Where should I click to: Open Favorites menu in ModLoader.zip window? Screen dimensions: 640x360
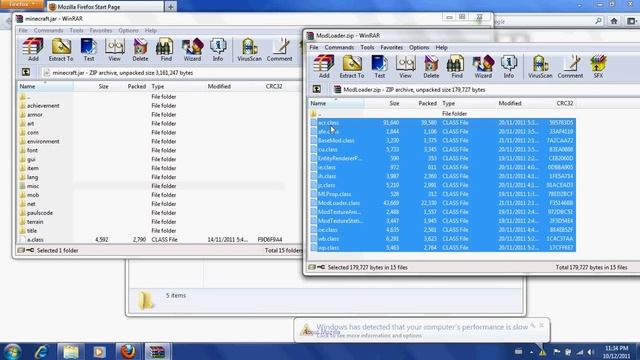click(x=391, y=47)
